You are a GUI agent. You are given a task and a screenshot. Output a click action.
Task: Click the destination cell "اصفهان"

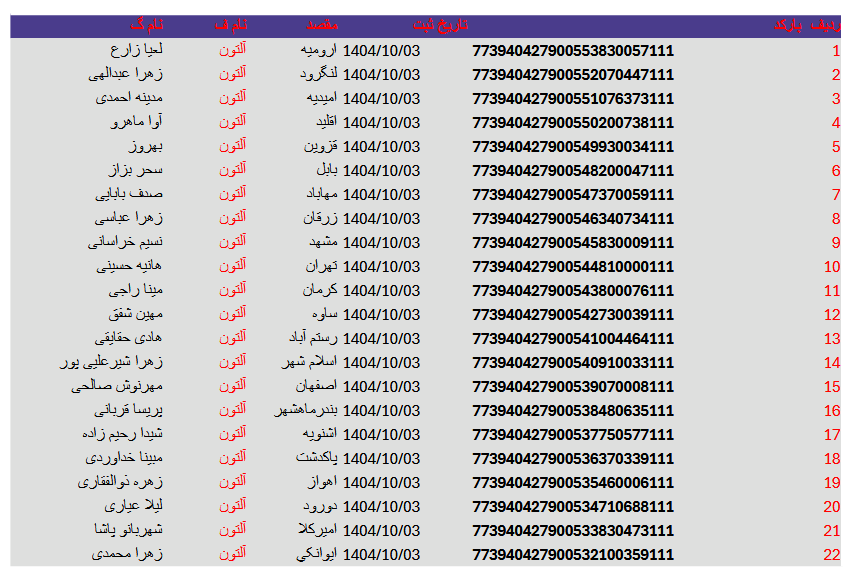317,387
